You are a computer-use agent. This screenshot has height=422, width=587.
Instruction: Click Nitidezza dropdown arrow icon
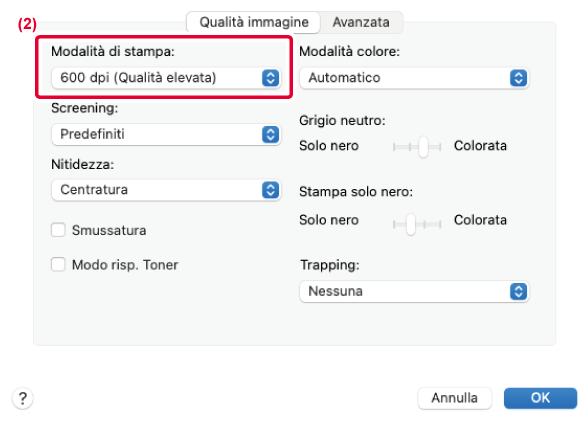pyautogui.click(x=270, y=190)
